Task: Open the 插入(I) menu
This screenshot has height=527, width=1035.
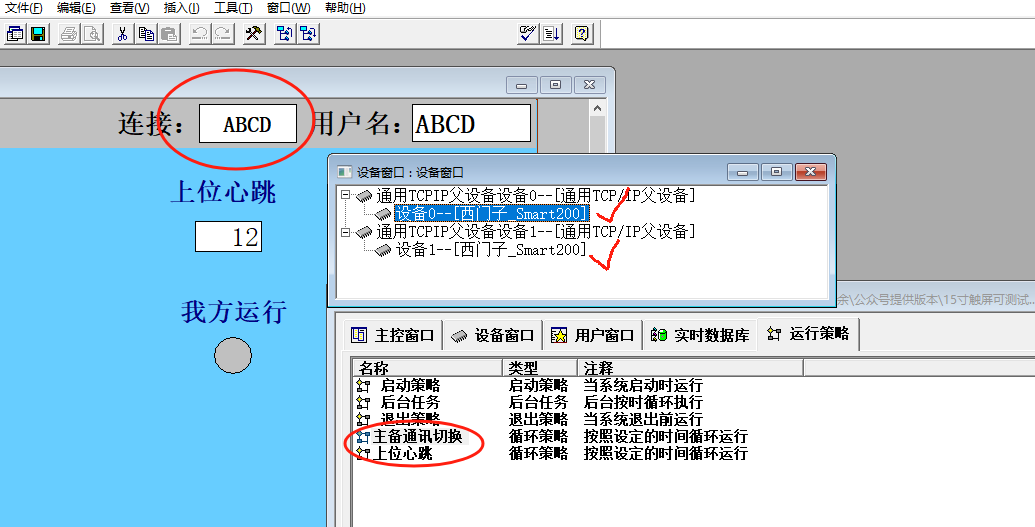Action: 181,8
